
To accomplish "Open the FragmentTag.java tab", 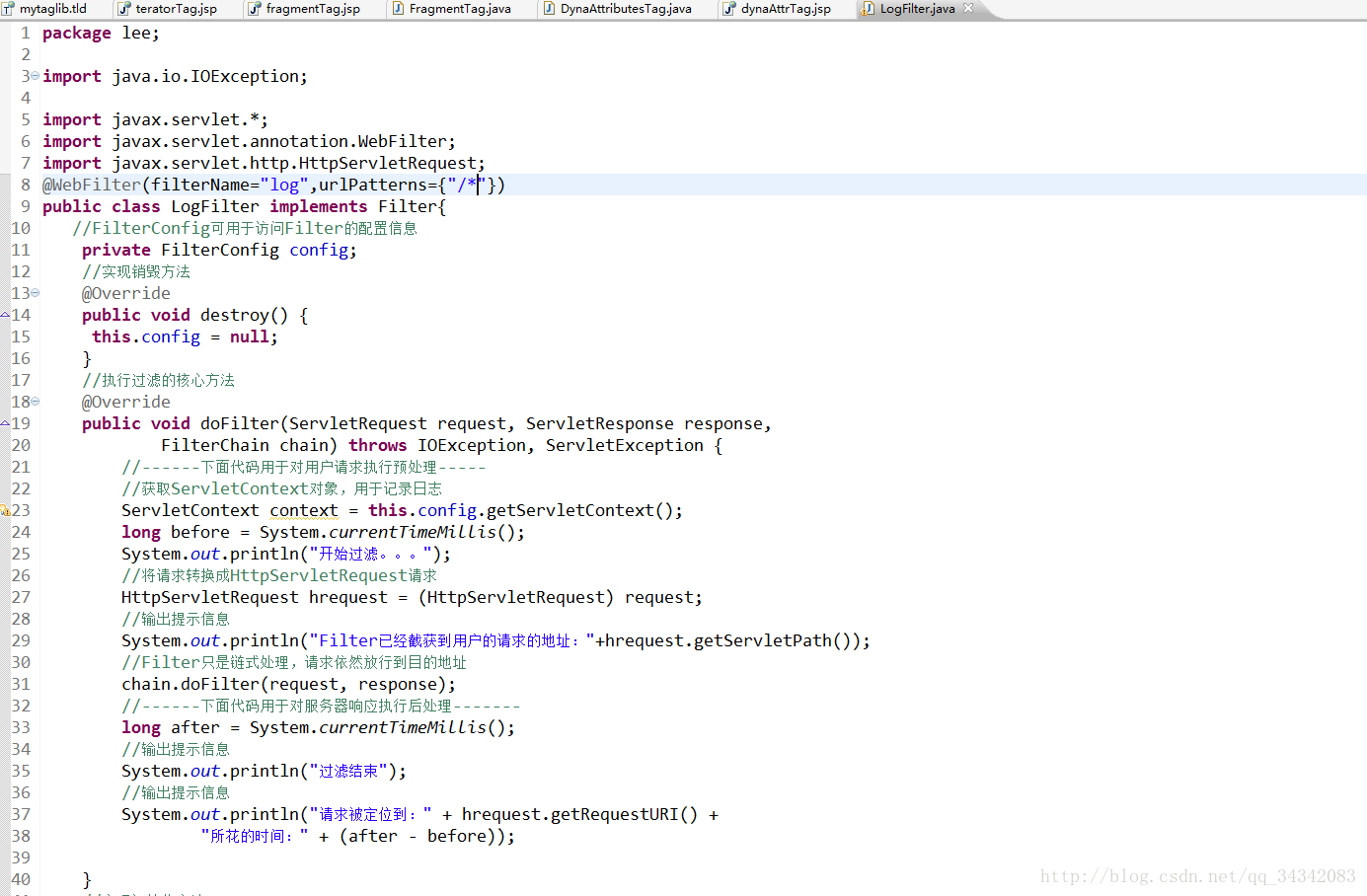I will [x=451, y=9].
